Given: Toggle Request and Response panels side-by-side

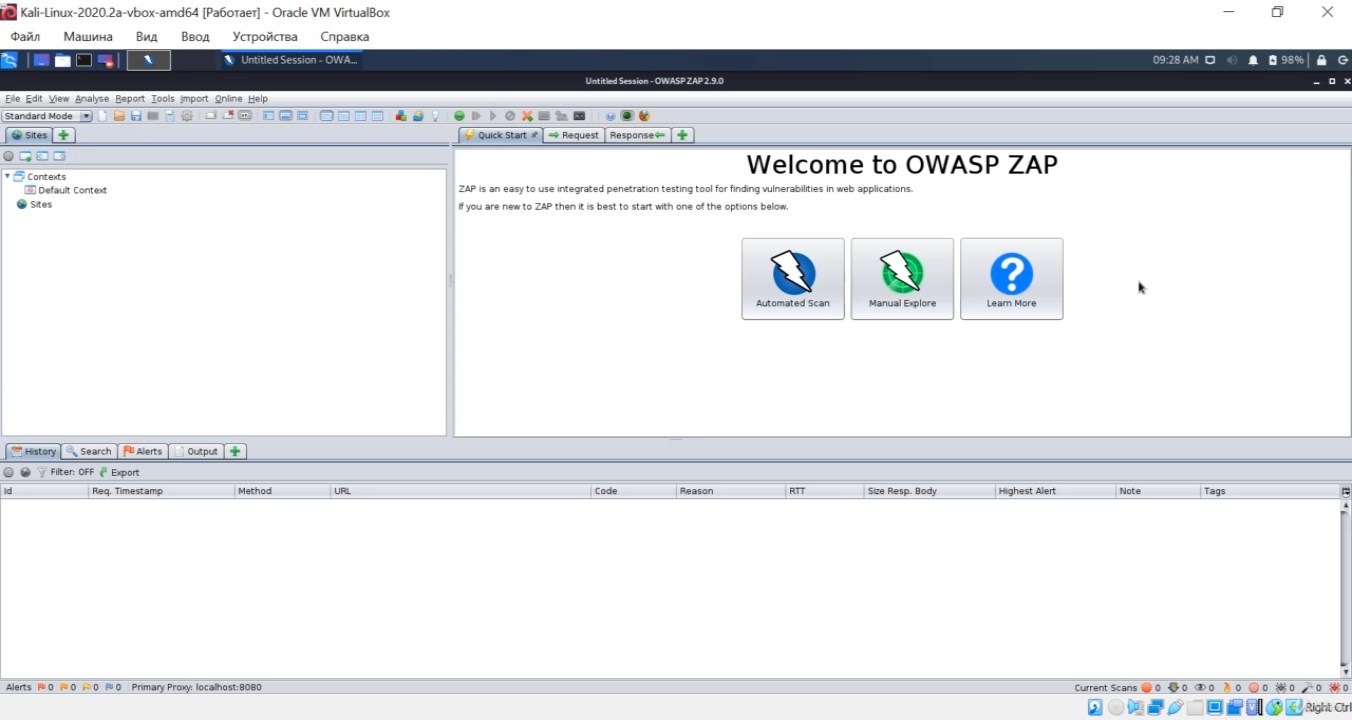Looking at the screenshot, I should 361,116.
